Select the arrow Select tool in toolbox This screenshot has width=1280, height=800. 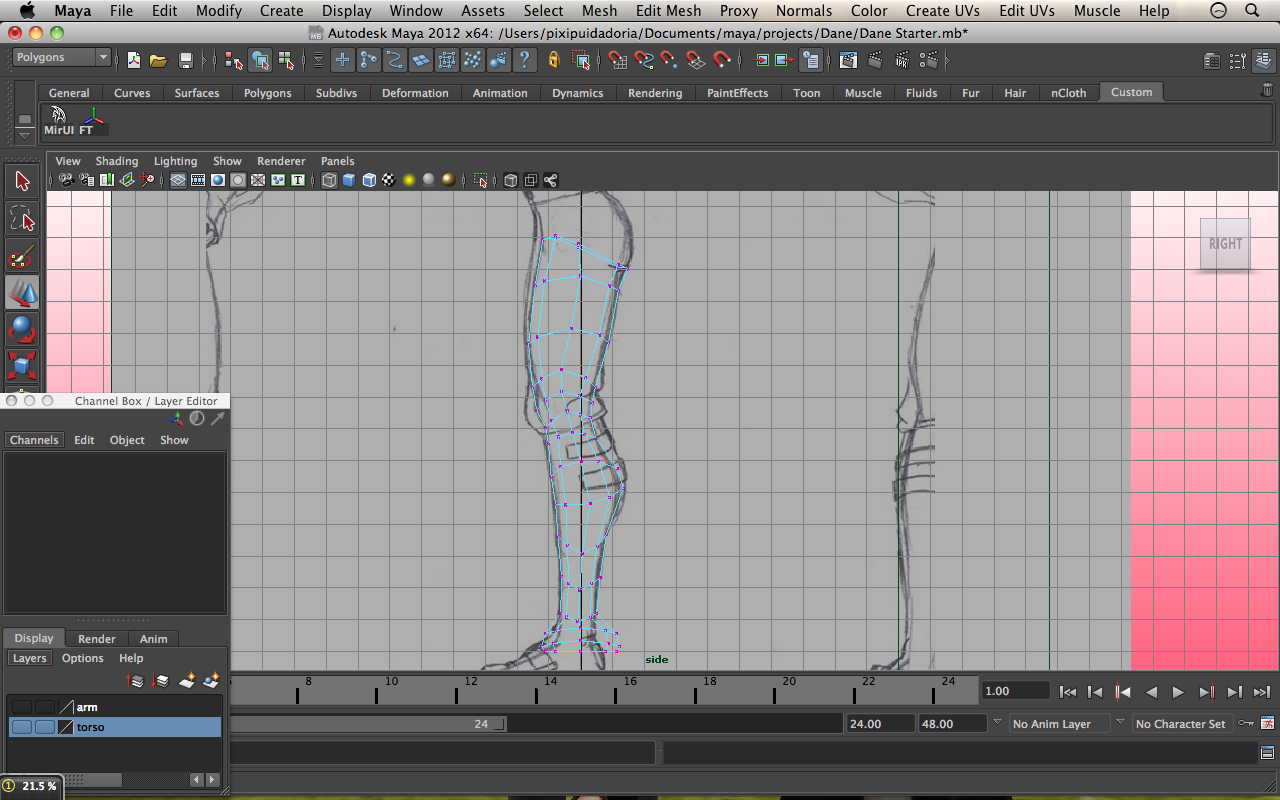pyautogui.click(x=22, y=181)
